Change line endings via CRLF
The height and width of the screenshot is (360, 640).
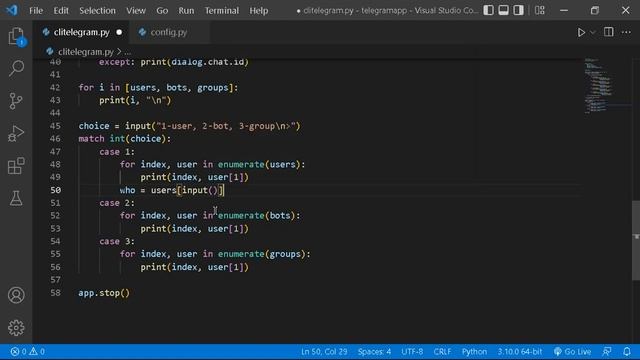pyautogui.click(x=442, y=351)
